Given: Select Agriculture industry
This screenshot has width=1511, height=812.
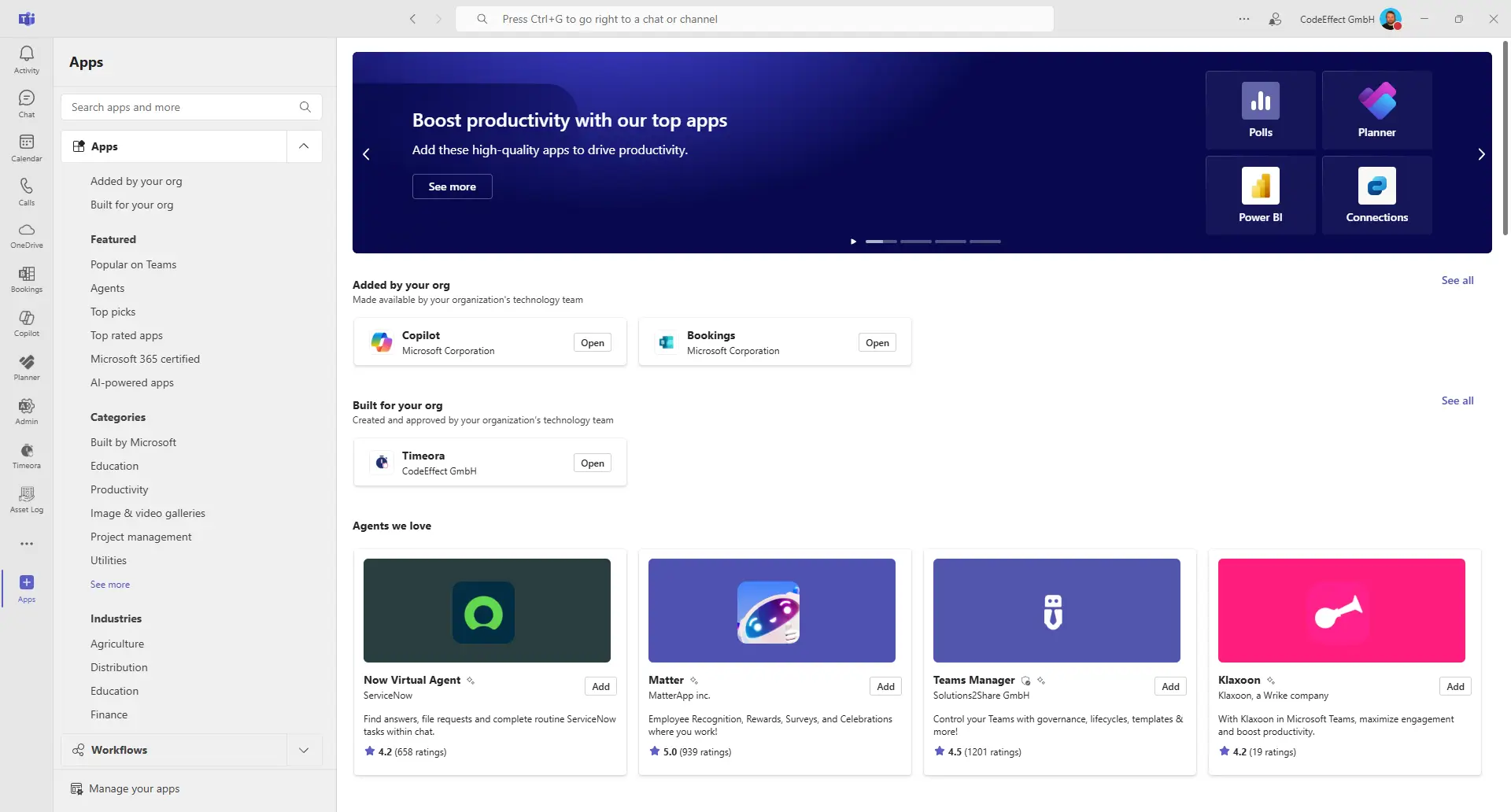Looking at the screenshot, I should (x=117, y=644).
